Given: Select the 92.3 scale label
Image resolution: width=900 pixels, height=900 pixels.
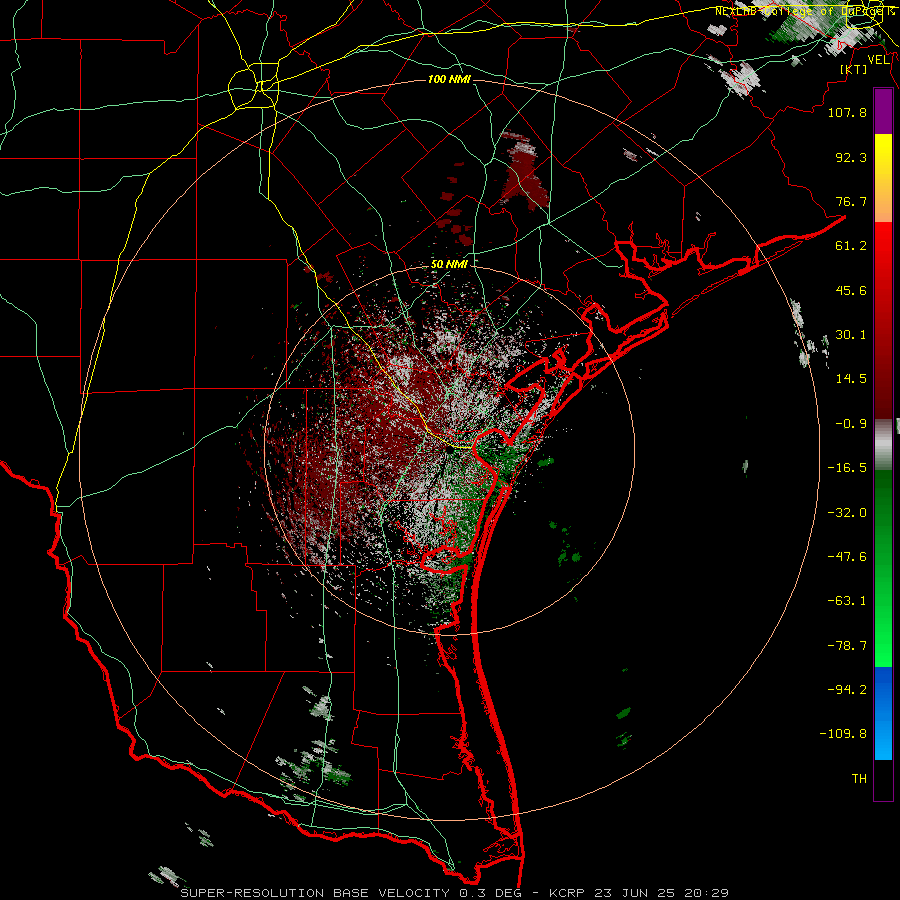Looking at the screenshot, I should point(851,157).
